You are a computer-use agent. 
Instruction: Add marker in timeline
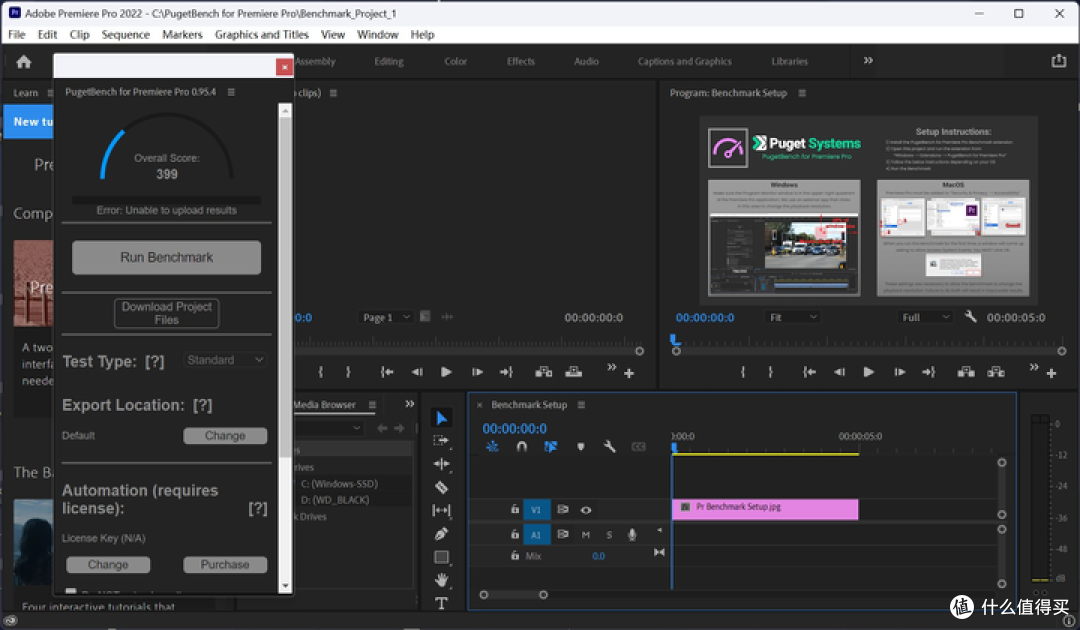(581, 446)
